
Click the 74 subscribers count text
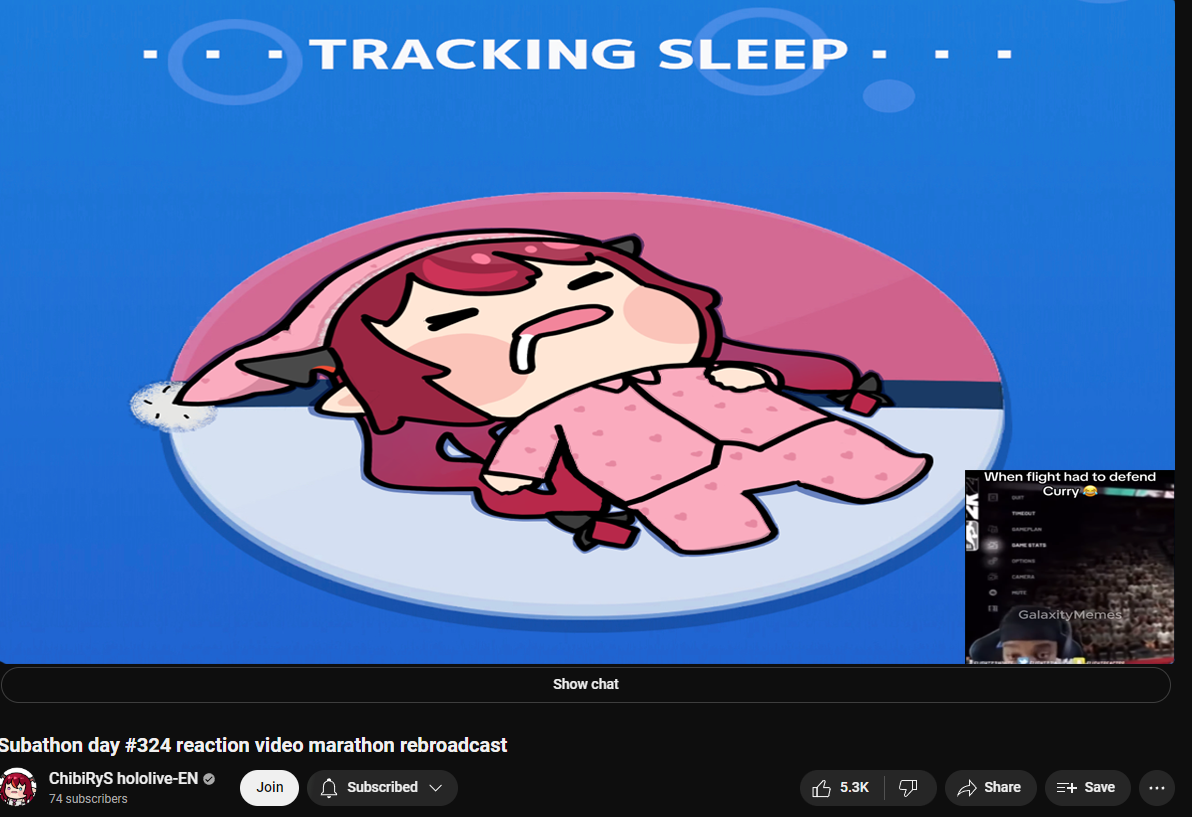88,799
